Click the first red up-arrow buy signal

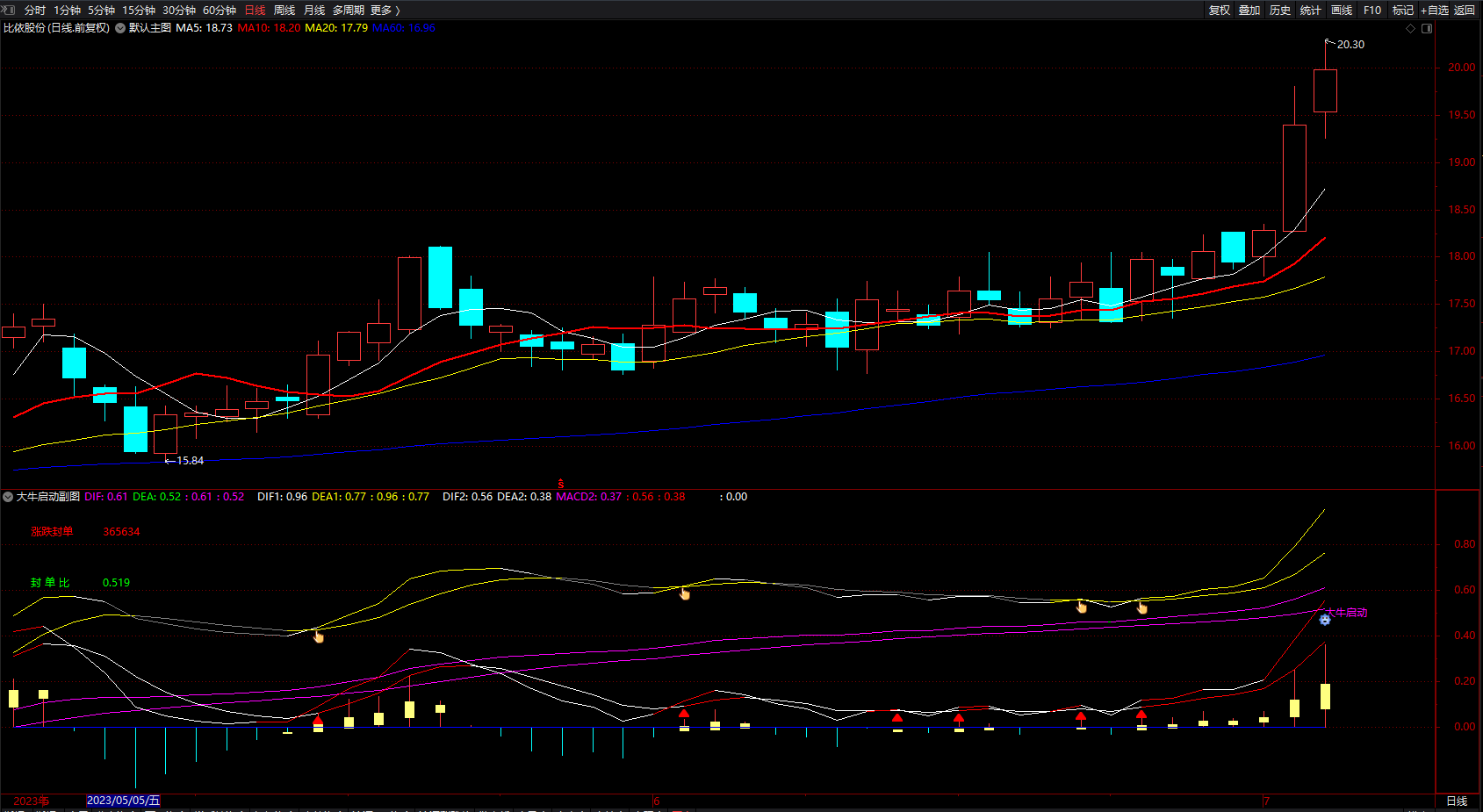tap(318, 721)
